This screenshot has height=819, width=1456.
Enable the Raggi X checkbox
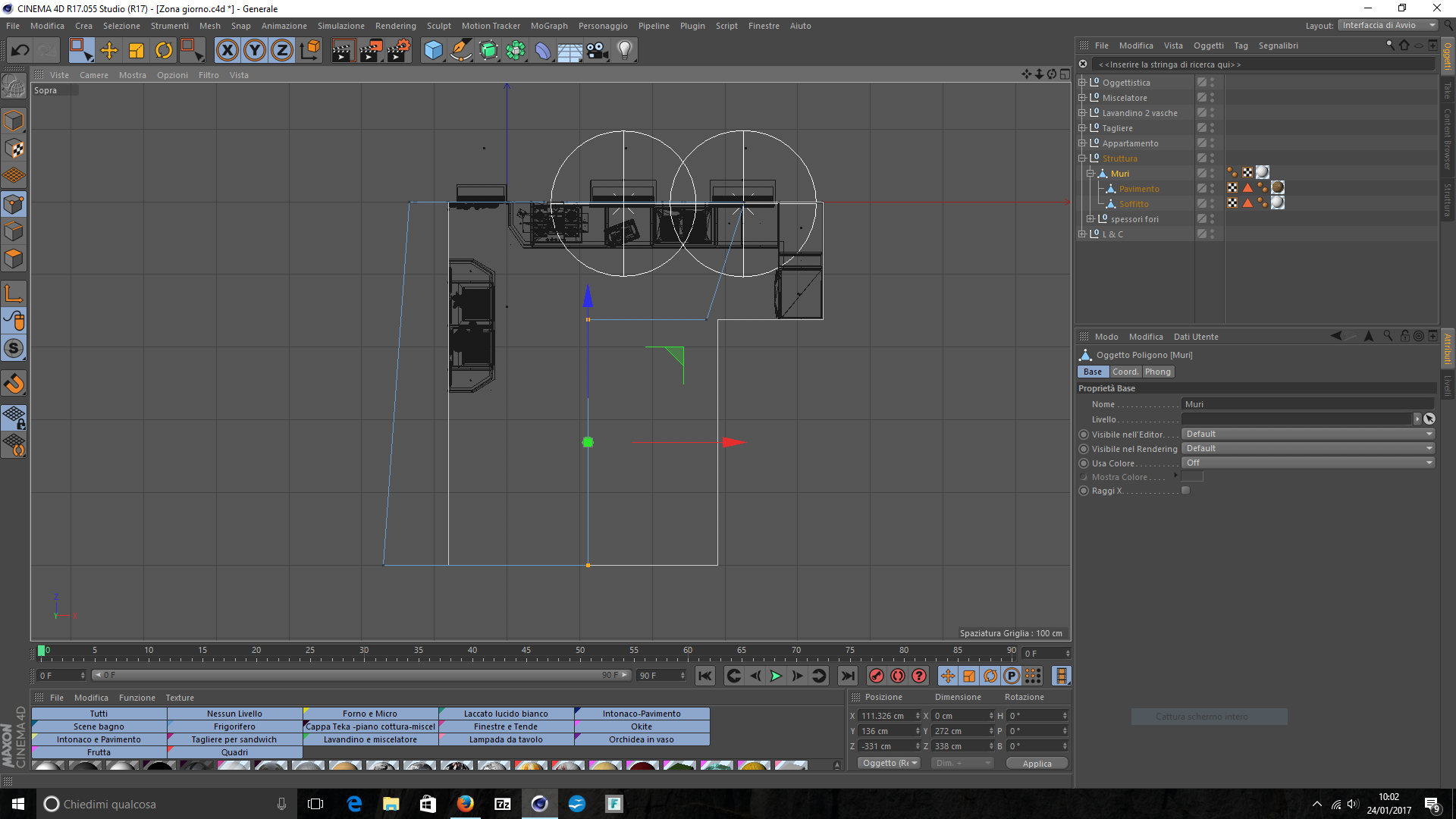tap(1185, 491)
